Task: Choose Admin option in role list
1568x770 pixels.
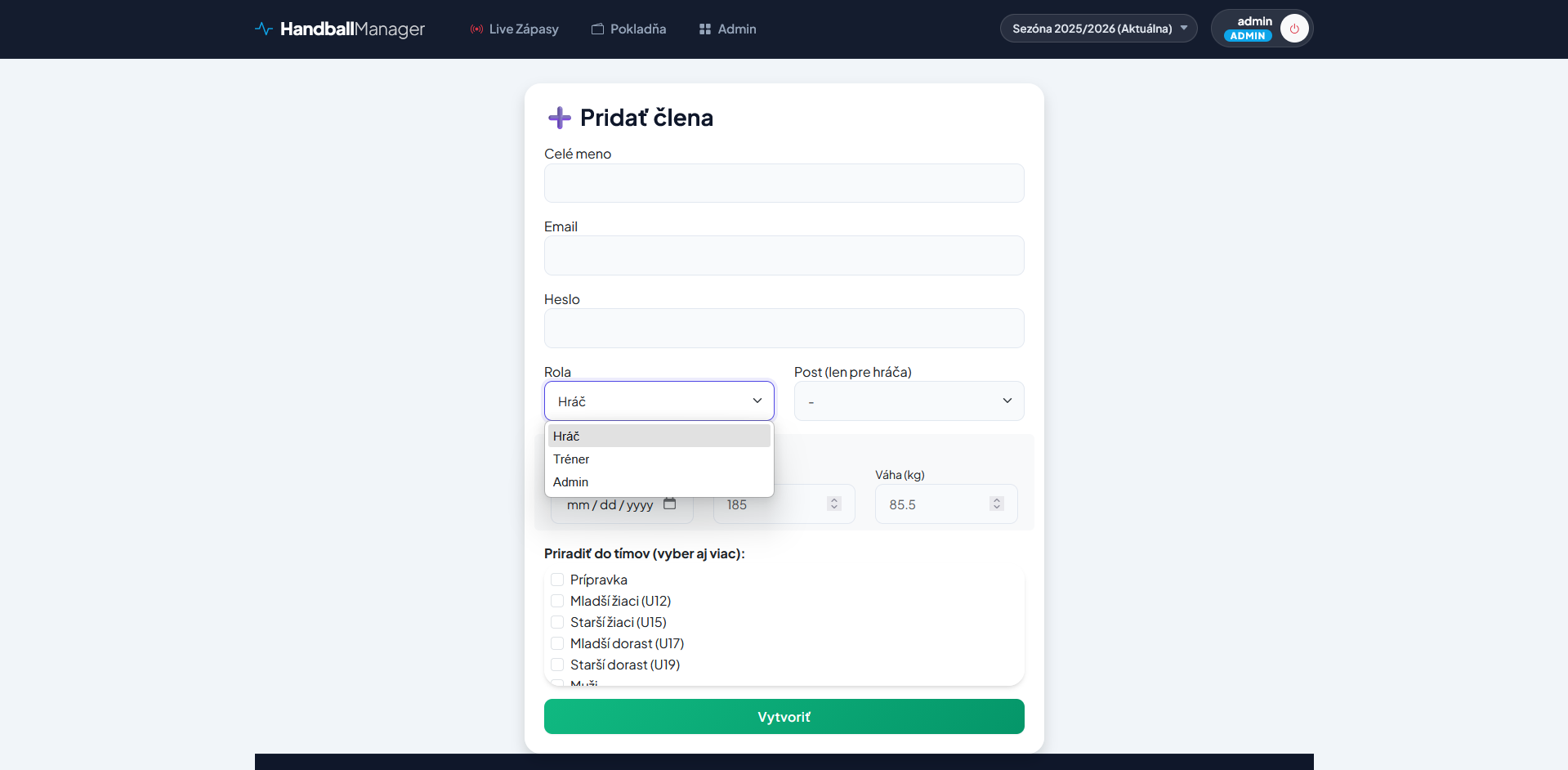Action: (570, 482)
